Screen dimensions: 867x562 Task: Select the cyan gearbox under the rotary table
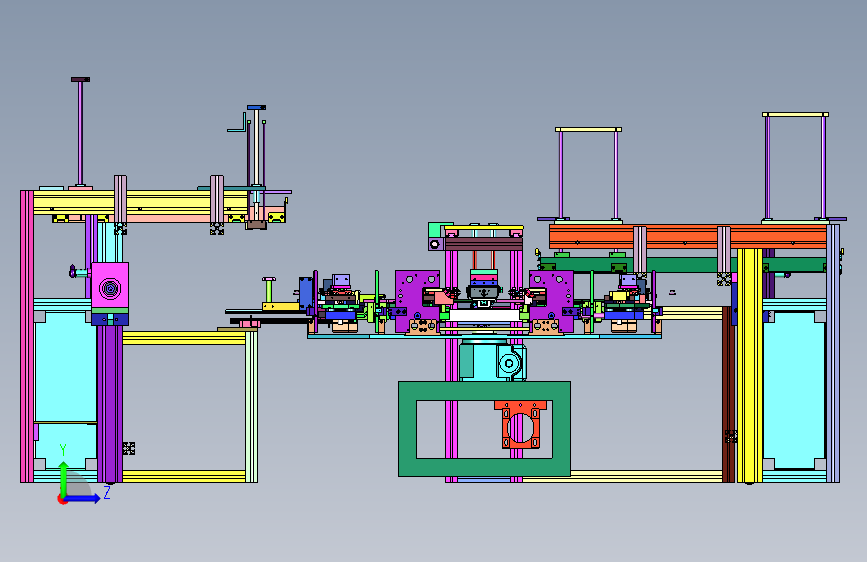pos(492,360)
